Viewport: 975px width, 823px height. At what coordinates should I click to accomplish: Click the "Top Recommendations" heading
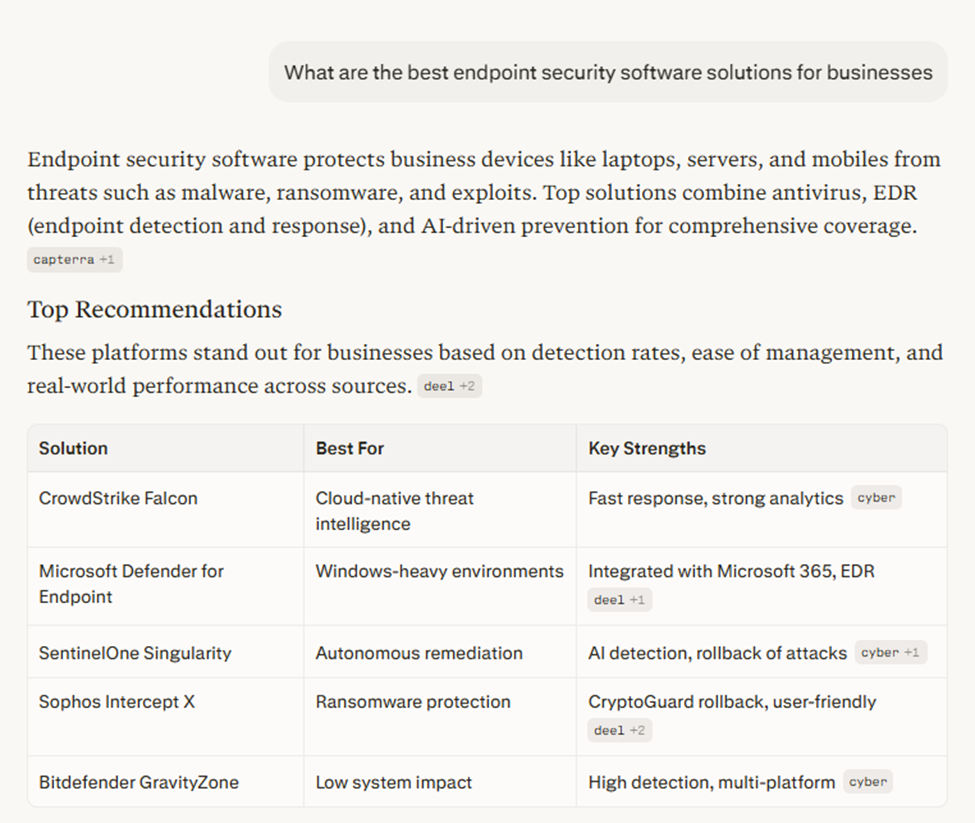154,310
